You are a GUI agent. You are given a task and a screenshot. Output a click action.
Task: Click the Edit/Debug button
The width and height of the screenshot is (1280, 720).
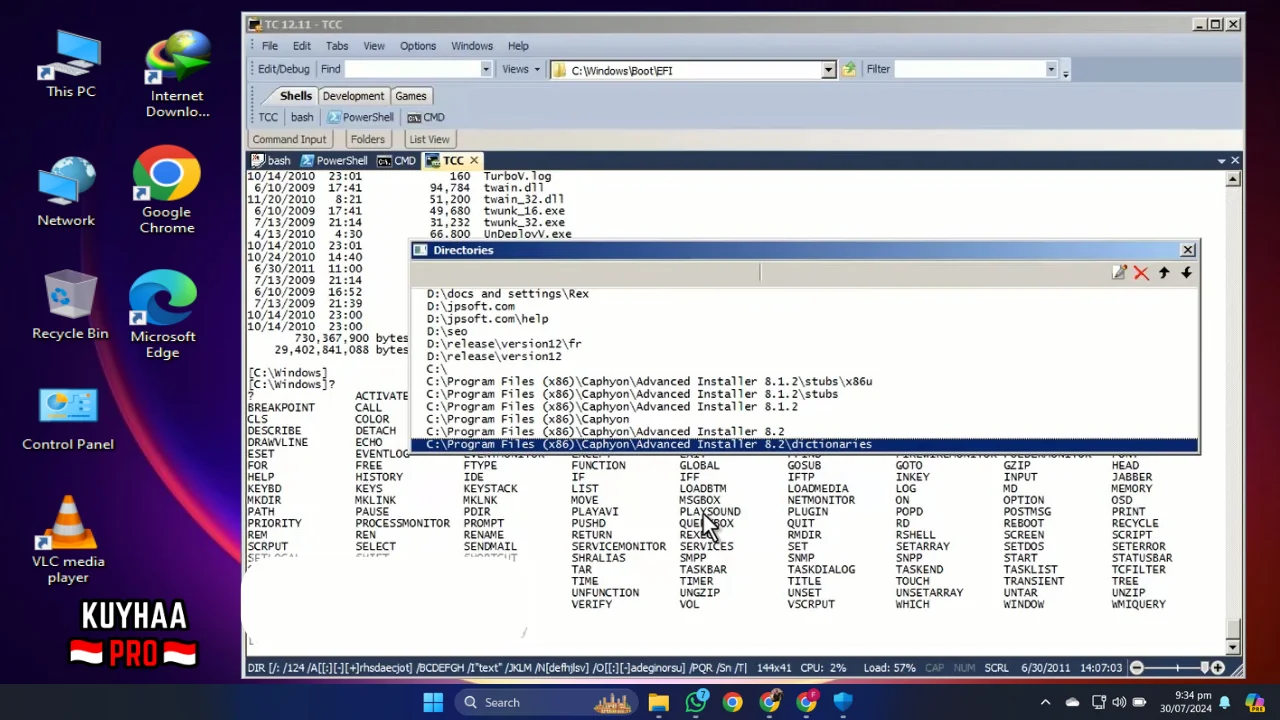[x=283, y=69]
